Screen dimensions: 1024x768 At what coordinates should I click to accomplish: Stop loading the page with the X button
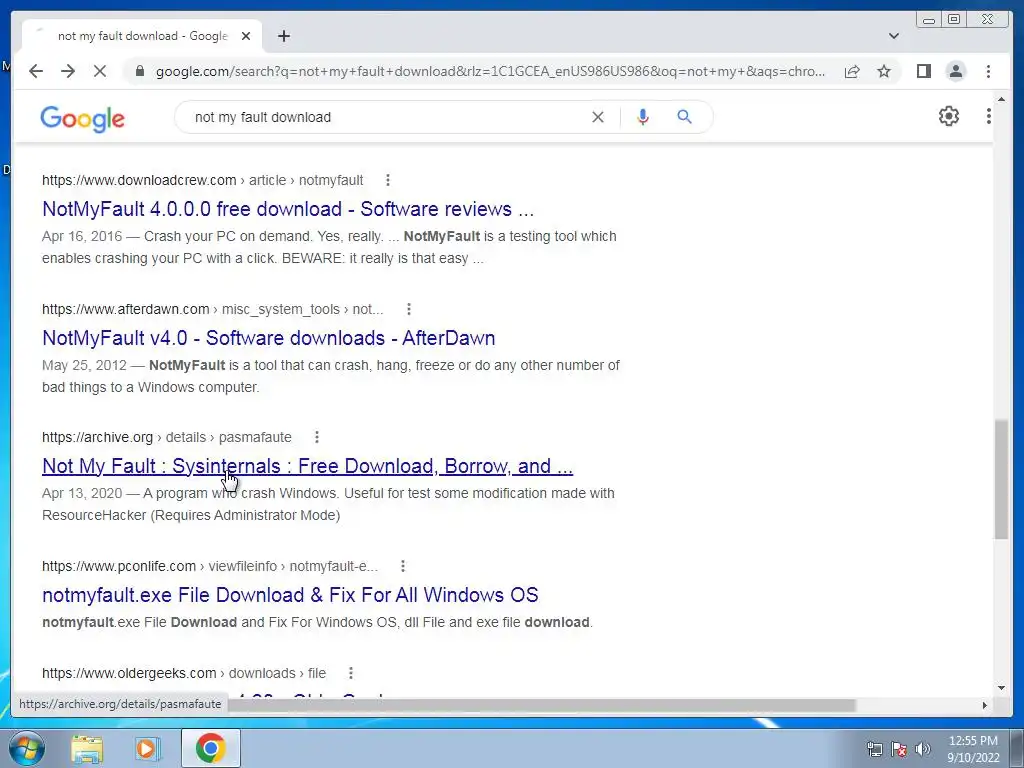100,71
